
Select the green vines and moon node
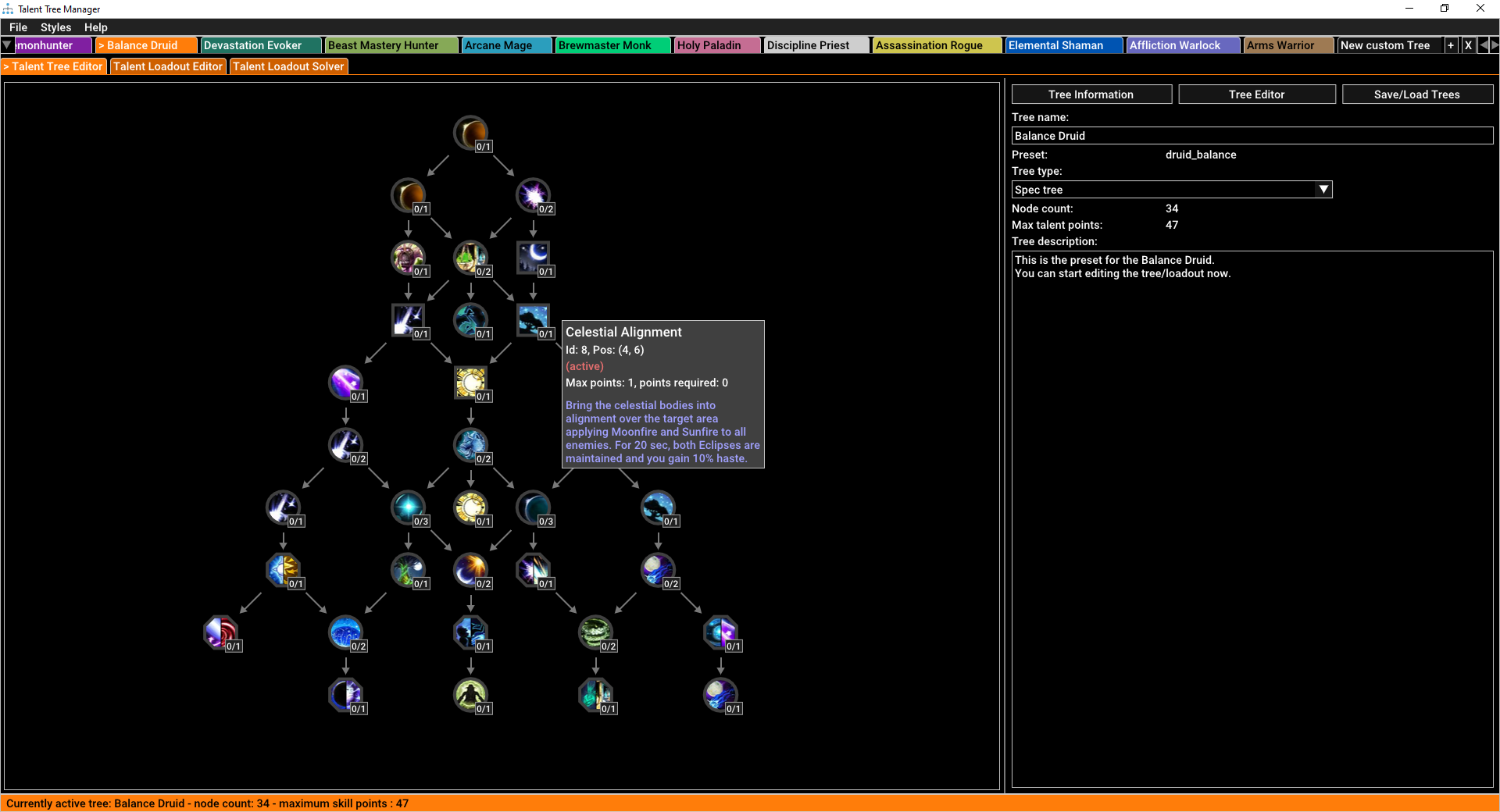[409, 570]
